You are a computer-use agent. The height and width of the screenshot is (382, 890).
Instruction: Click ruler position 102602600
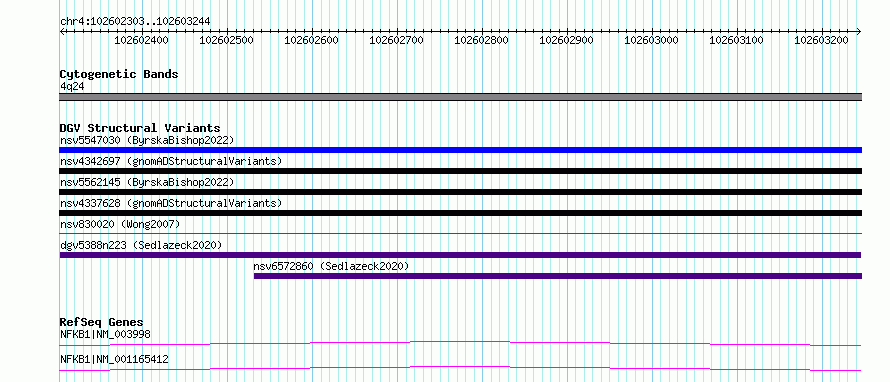311,40
